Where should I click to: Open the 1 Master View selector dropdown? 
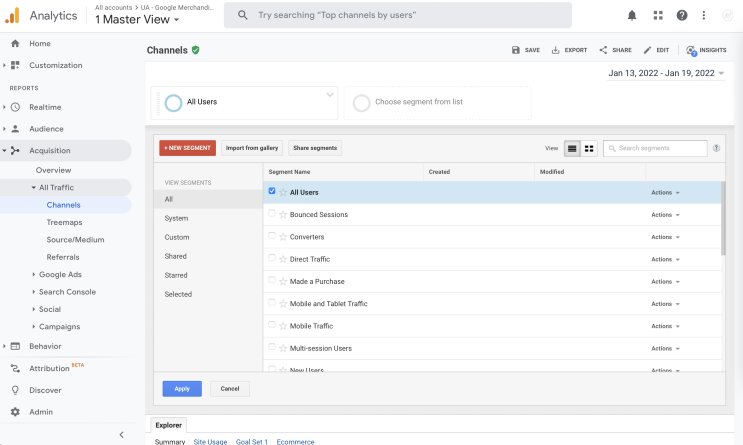point(137,19)
